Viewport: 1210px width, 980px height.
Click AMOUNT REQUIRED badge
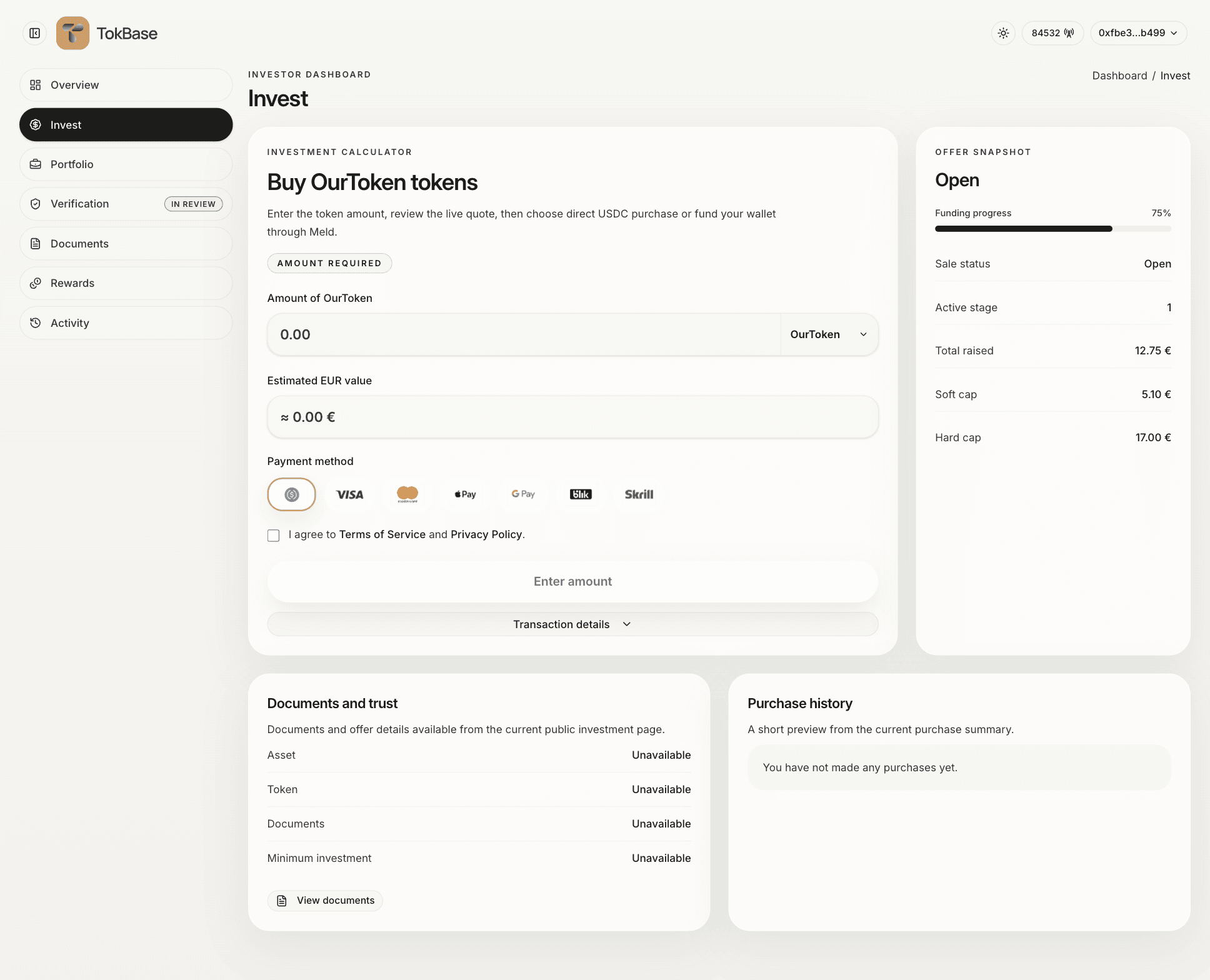click(329, 263)
